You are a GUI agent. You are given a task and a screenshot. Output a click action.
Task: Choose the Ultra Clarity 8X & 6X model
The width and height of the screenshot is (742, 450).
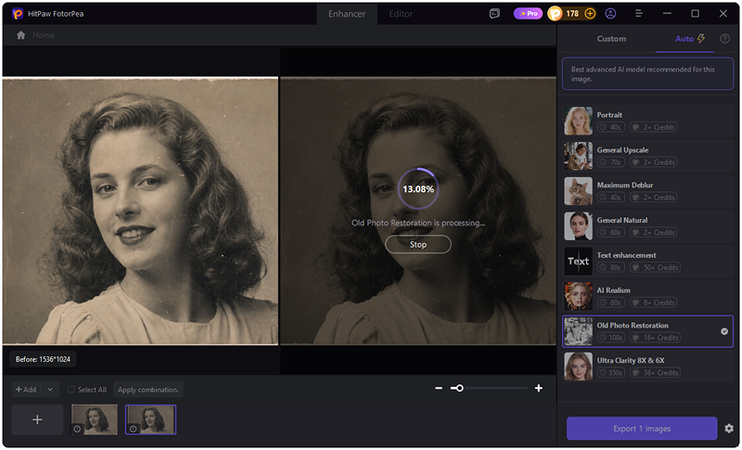pyautogui.click(x=647, y=366)
